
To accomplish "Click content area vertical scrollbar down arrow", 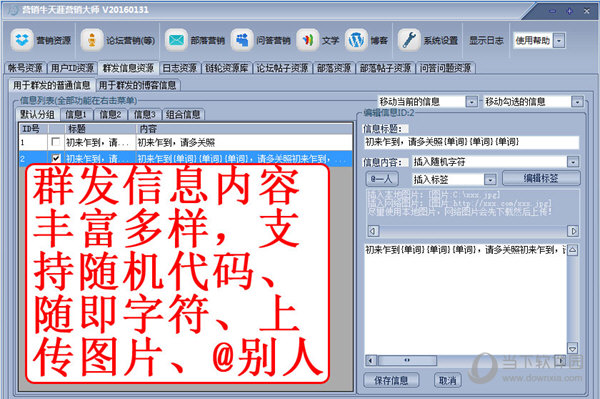I will pyautogui.click(x=572, y=349).
